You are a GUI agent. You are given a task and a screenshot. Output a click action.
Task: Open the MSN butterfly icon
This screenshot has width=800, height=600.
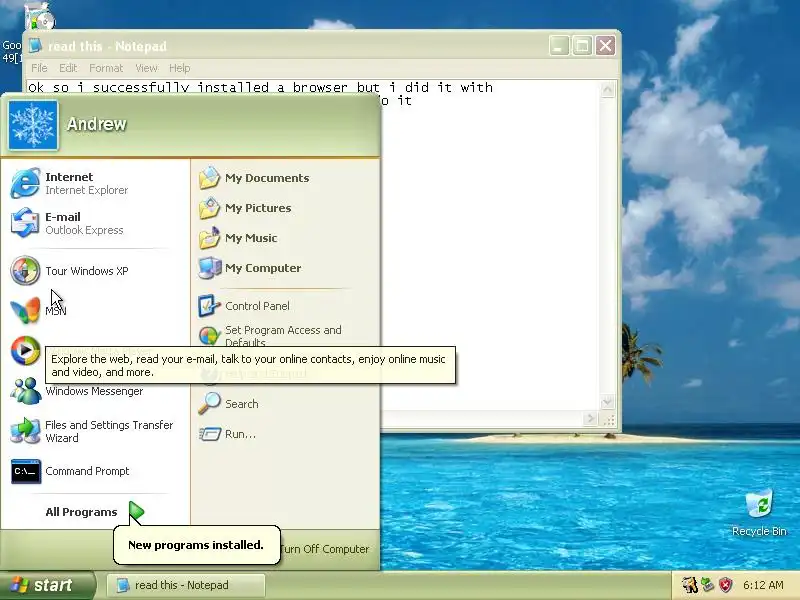[x=25, y=310]
